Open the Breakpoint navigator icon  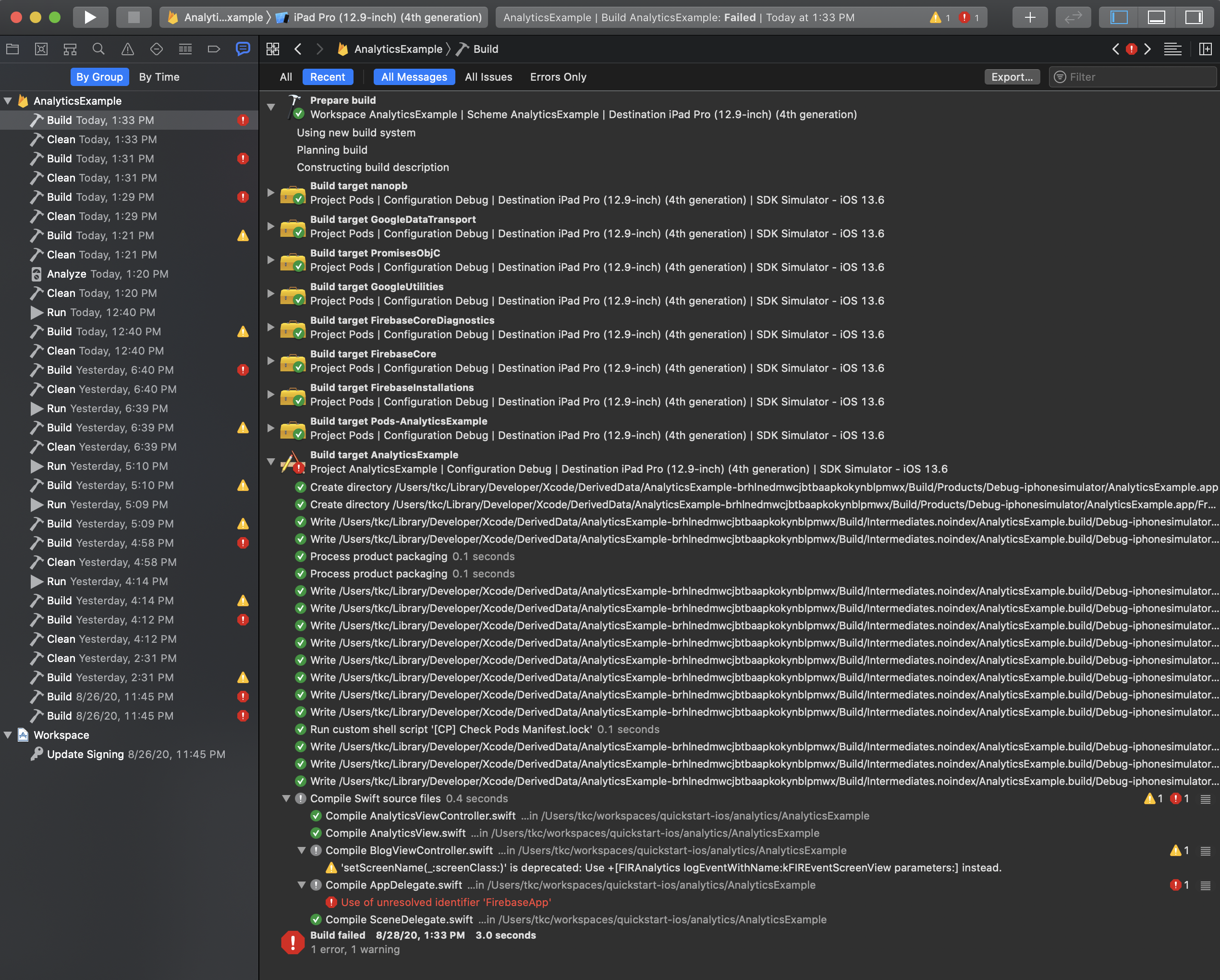click(213, 49)
